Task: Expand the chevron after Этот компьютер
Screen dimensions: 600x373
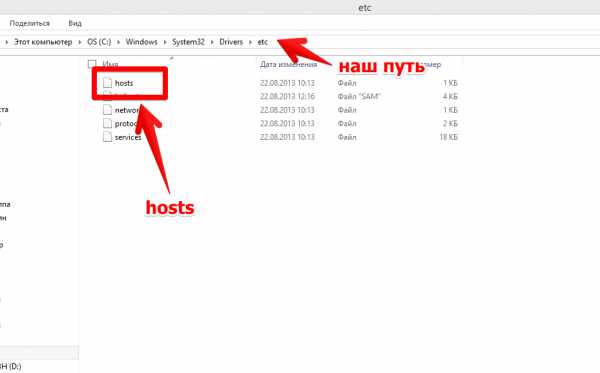Action: coord(80,42)
